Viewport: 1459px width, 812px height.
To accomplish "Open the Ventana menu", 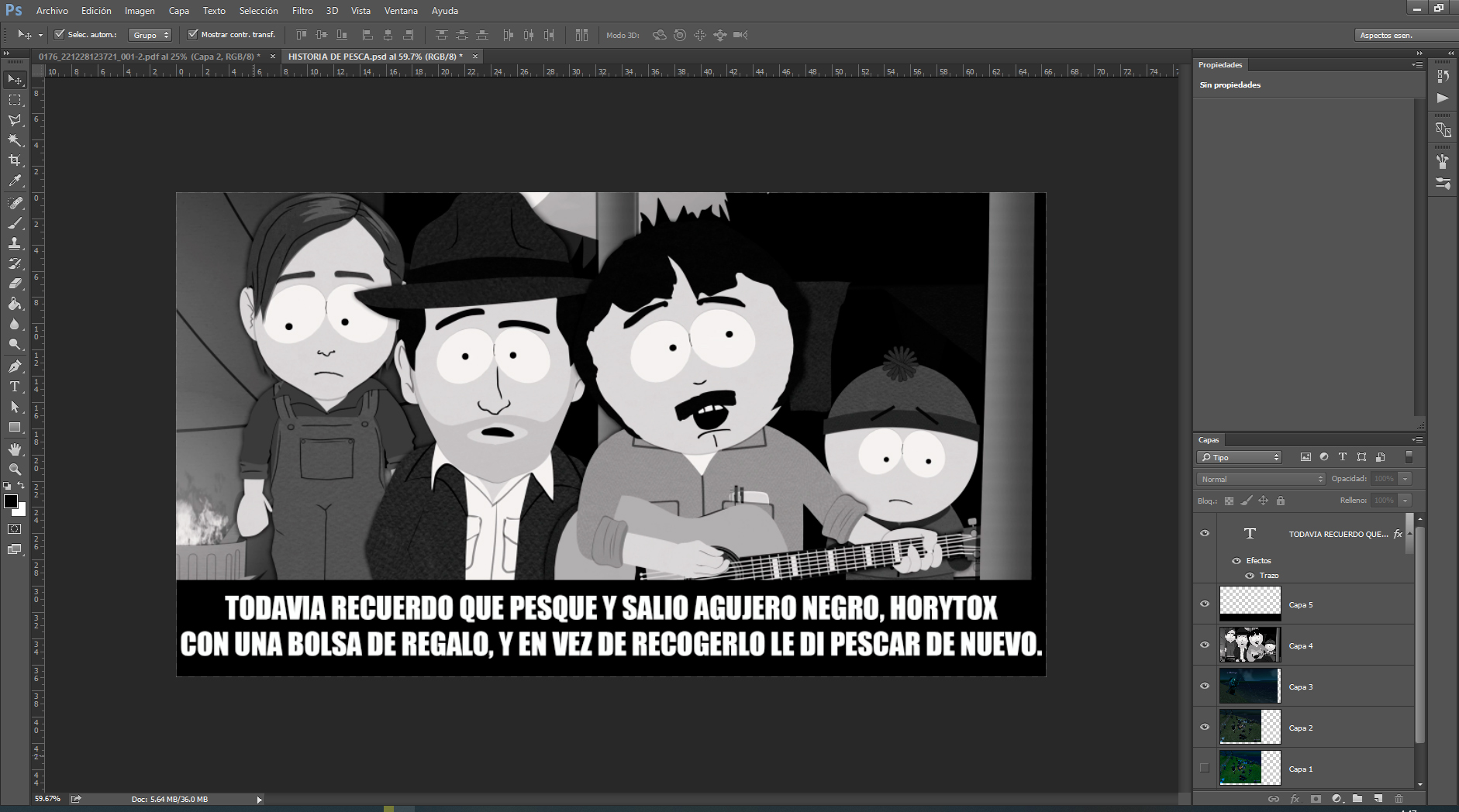I will tap(401, 11).
